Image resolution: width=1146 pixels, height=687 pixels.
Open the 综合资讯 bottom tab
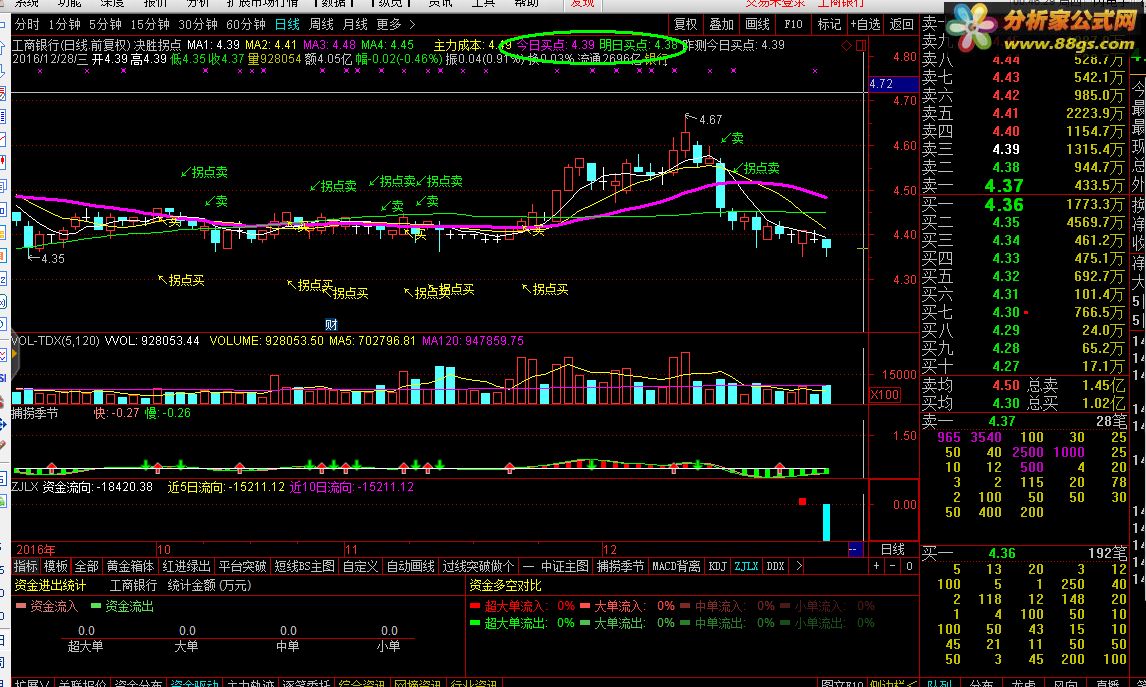pyautogui.click(x=361, y=683)
